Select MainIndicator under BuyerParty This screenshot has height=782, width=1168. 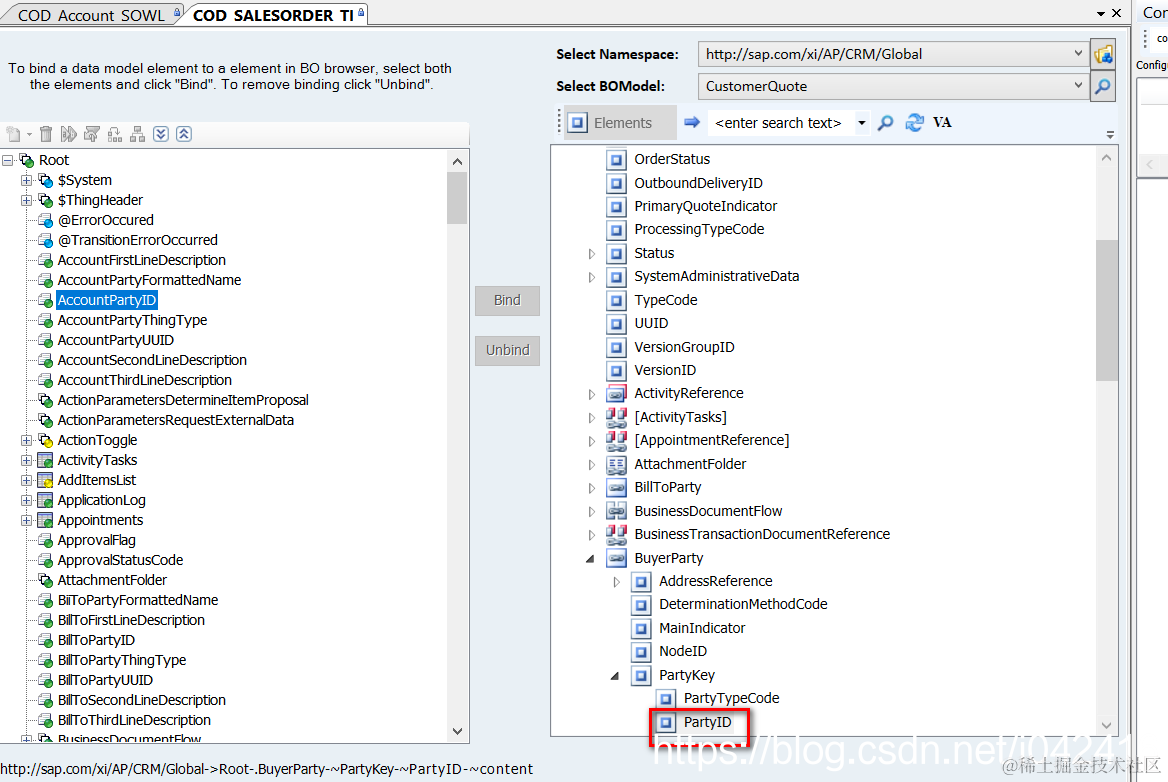[702, 629]
